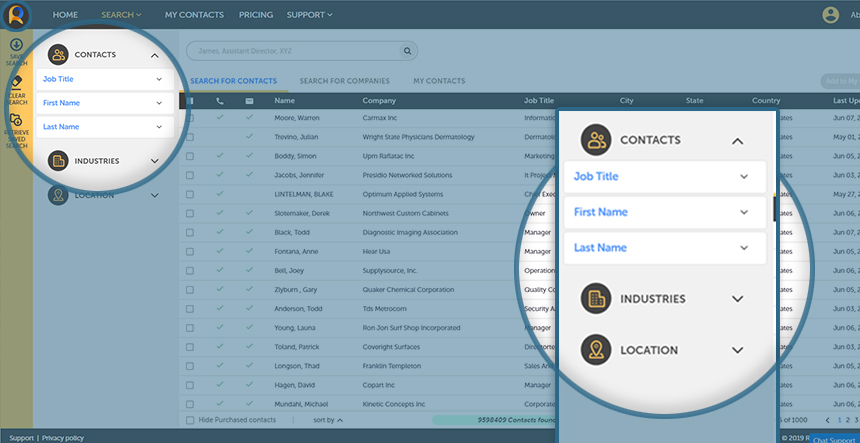Click the Clear Search eraser icon
The height and width of the screenshot is (443, 860).
point(16,82)
